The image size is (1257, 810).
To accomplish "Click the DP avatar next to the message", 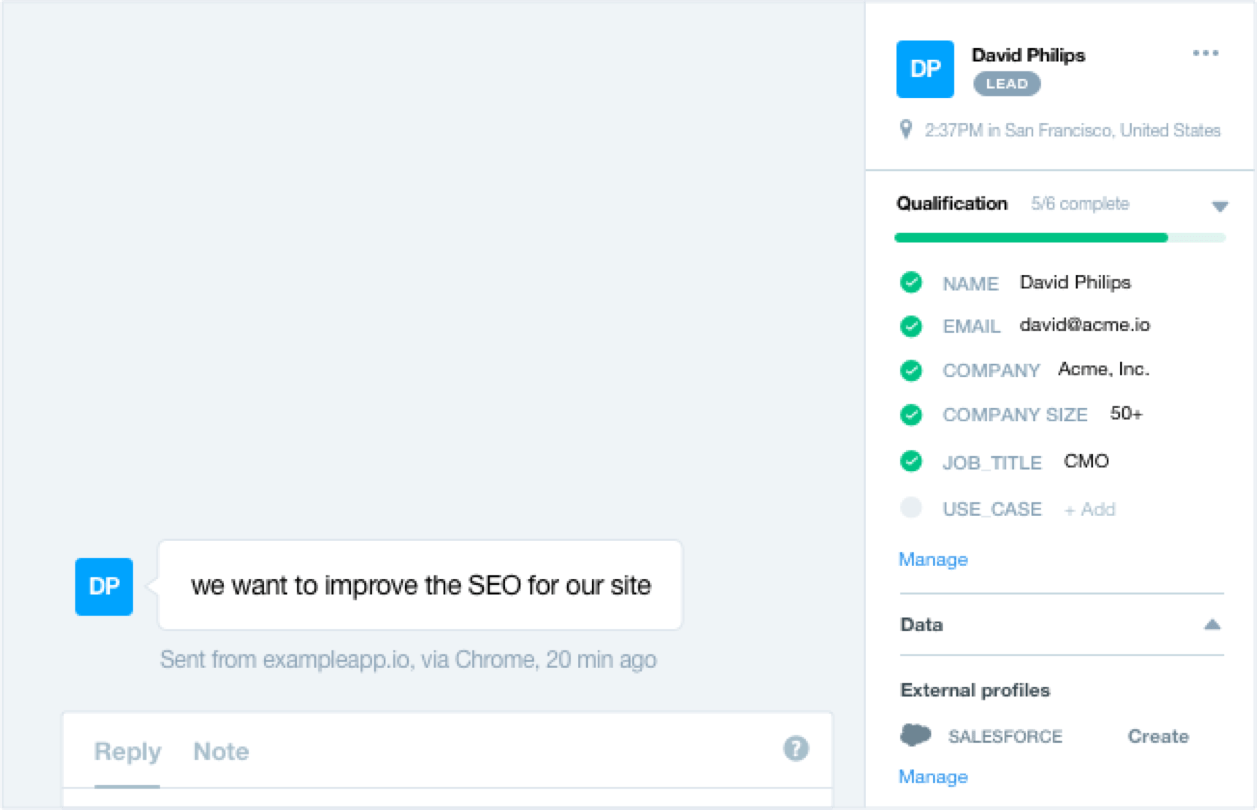I will coord(103,587).
